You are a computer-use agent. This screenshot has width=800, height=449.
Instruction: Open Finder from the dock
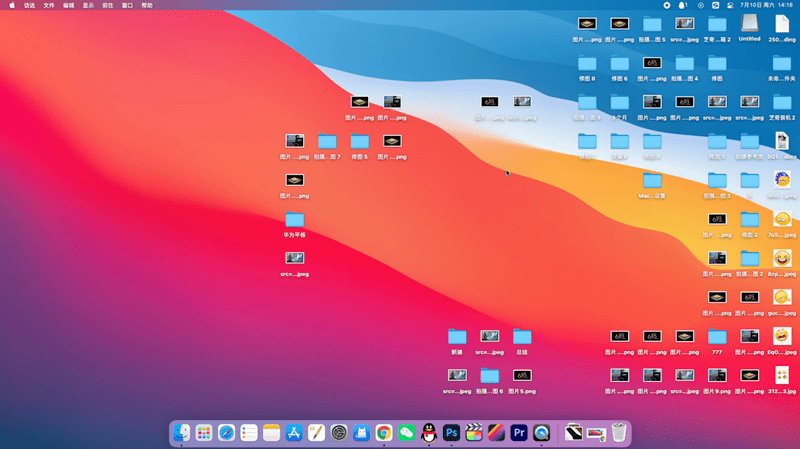[x=181, y=433]
